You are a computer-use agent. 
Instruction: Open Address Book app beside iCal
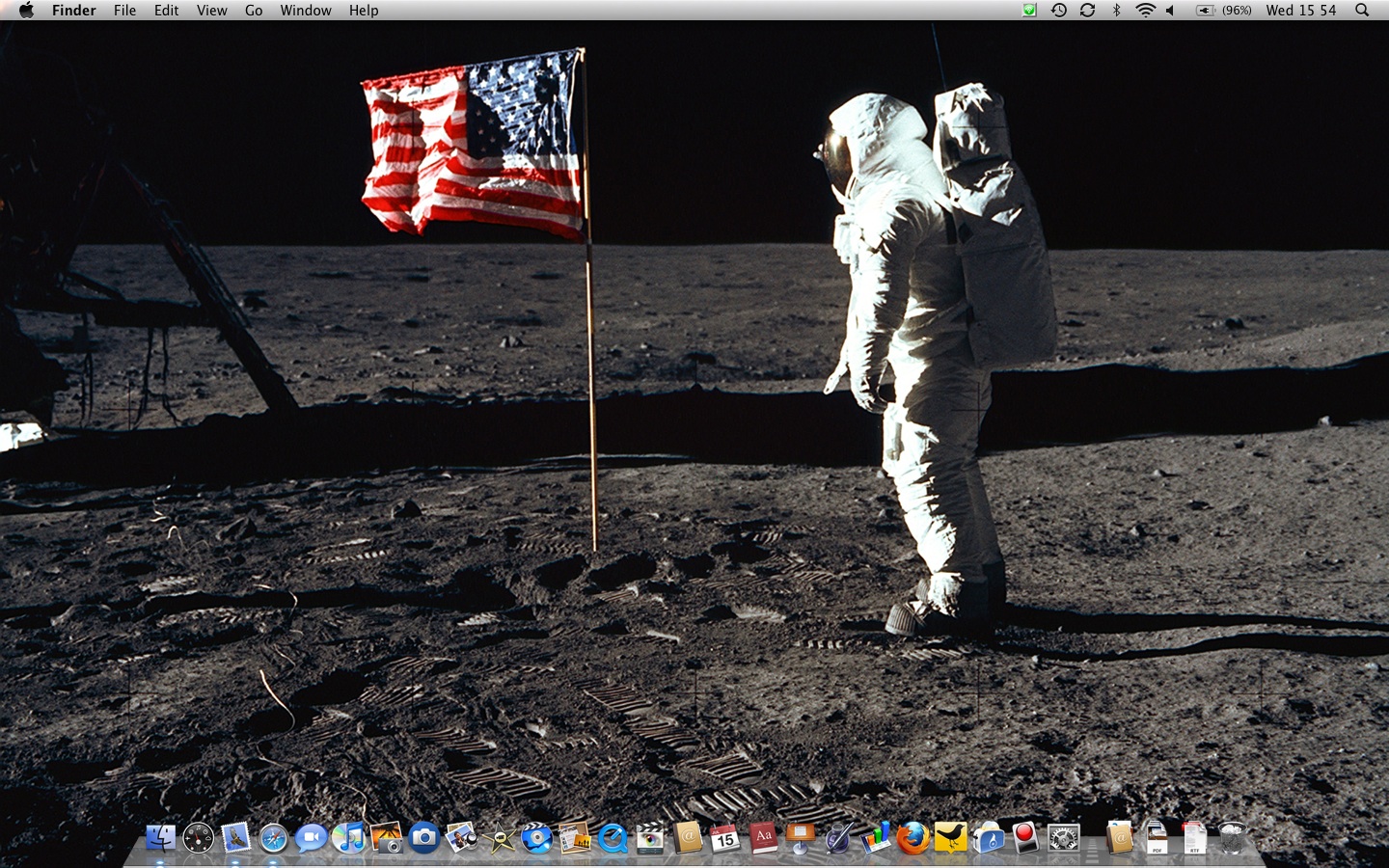coord(688,837)
